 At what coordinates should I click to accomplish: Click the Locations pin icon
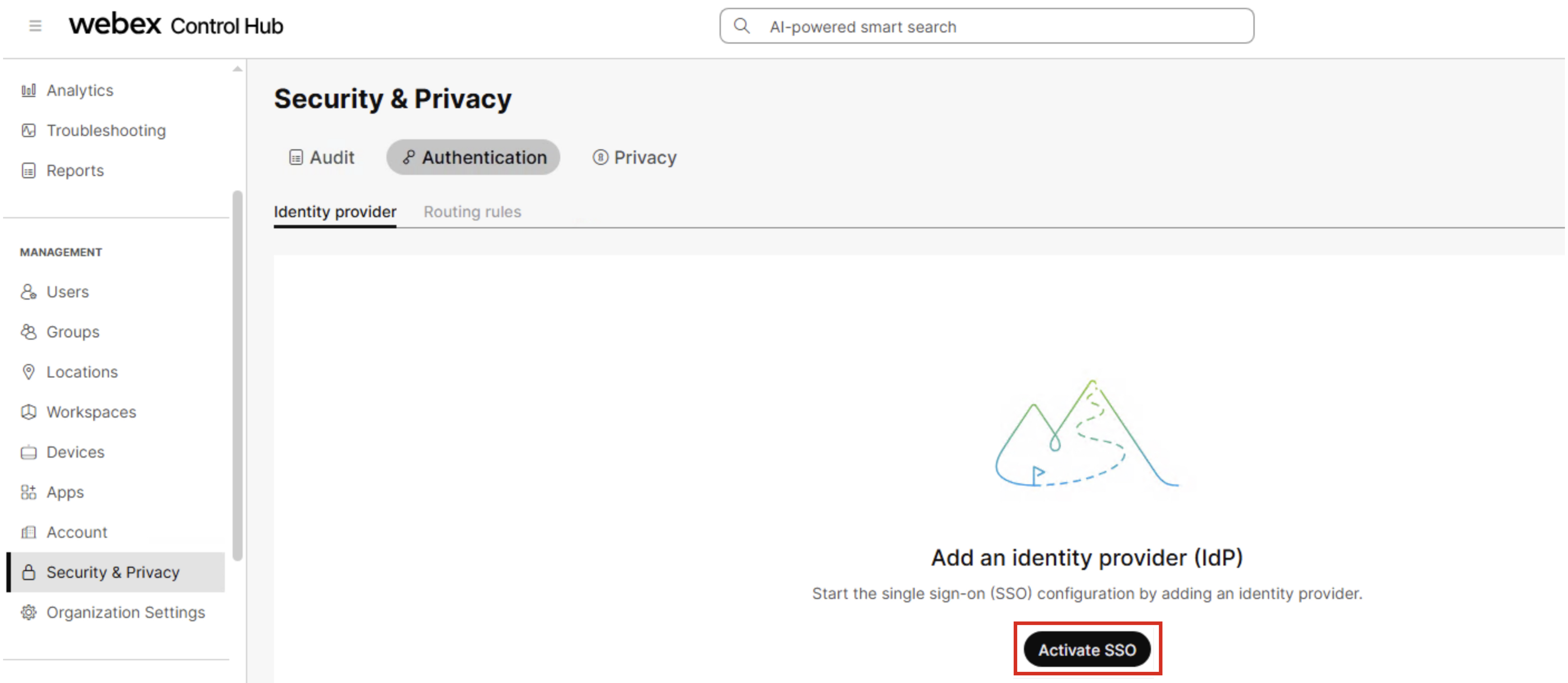(29, 372)
